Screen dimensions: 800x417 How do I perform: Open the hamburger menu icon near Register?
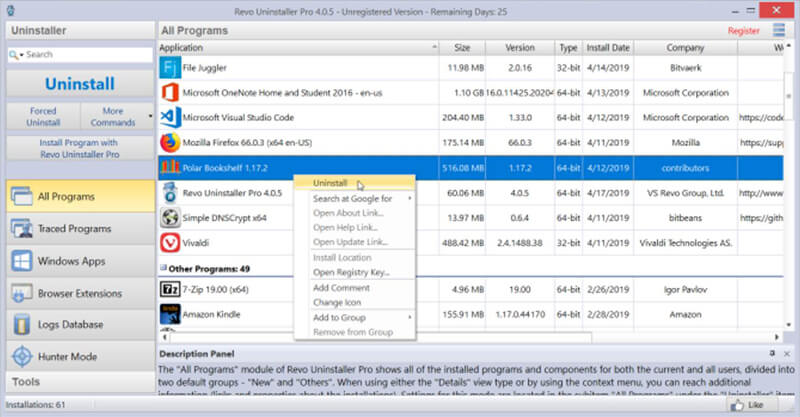(779, 30)
